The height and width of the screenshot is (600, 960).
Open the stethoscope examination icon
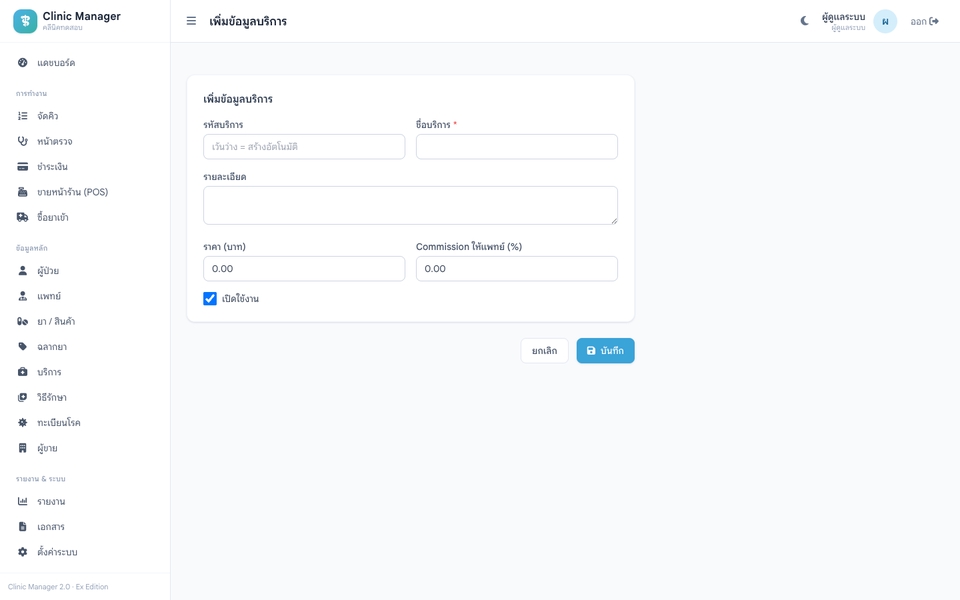click(x=23, y=141)
